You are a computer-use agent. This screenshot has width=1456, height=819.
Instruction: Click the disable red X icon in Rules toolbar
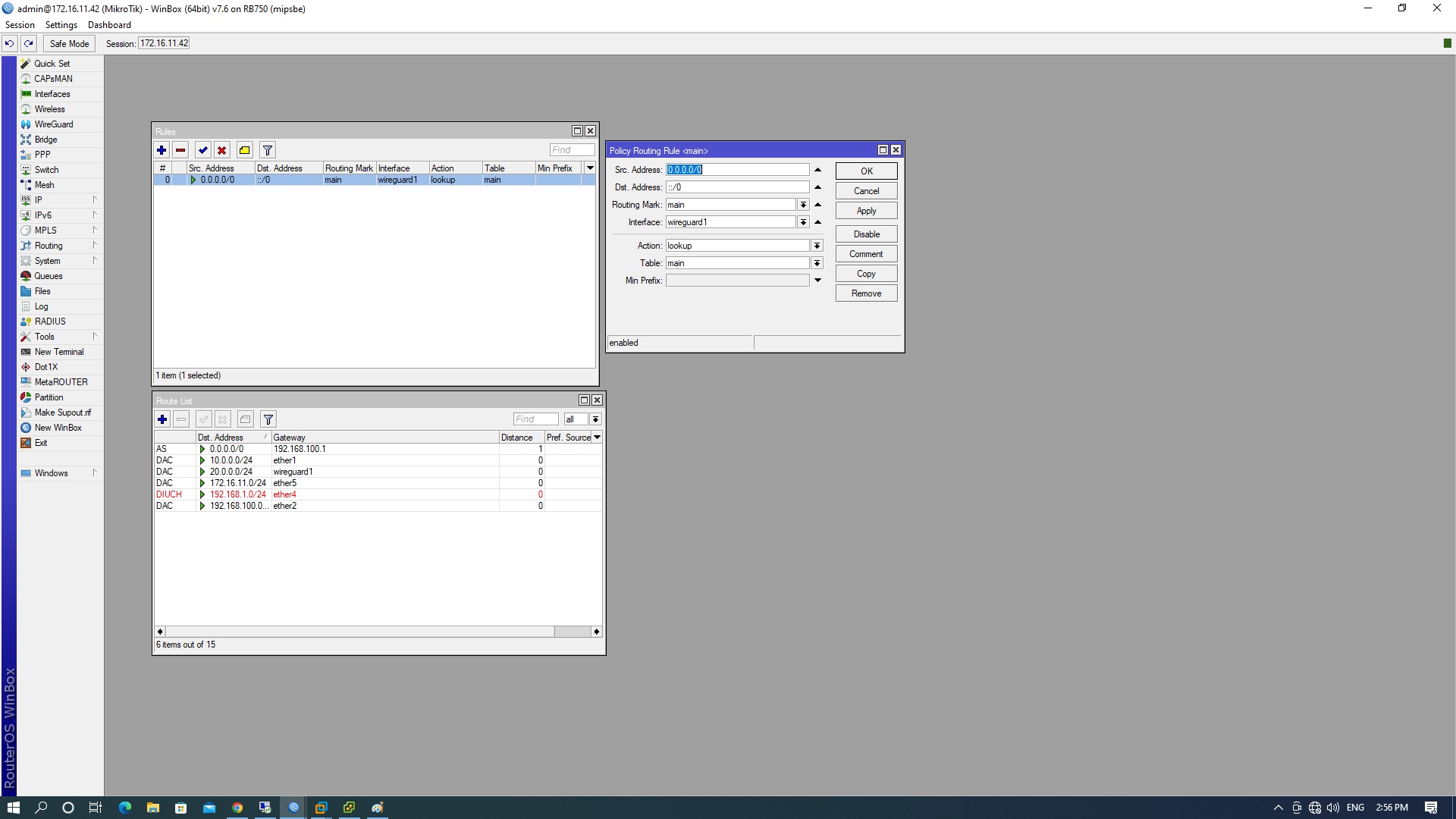point(221,150)
